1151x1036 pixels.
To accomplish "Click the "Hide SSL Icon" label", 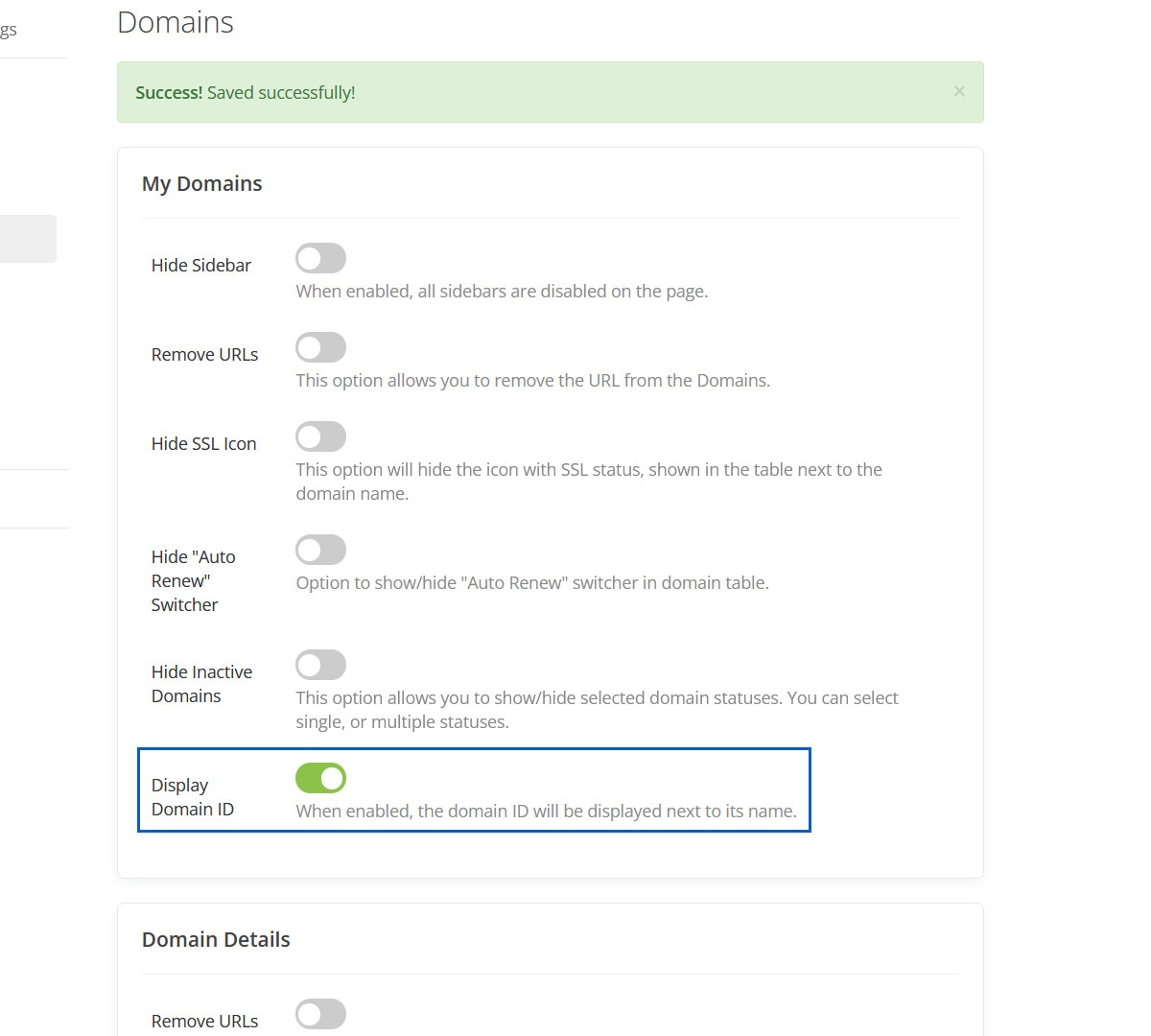I will [203, 444].
